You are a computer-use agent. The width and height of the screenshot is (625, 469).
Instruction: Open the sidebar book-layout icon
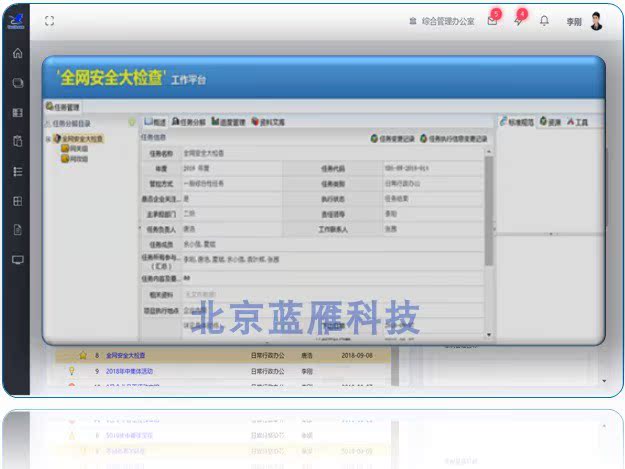pyautogui.click(x=18, y=113)
